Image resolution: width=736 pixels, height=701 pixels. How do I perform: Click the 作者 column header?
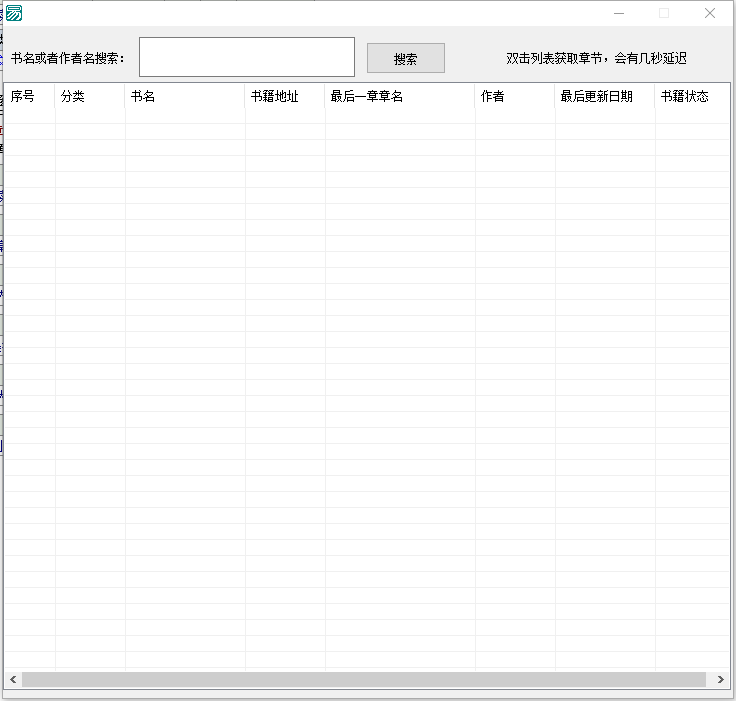click(x=515, y=96)
